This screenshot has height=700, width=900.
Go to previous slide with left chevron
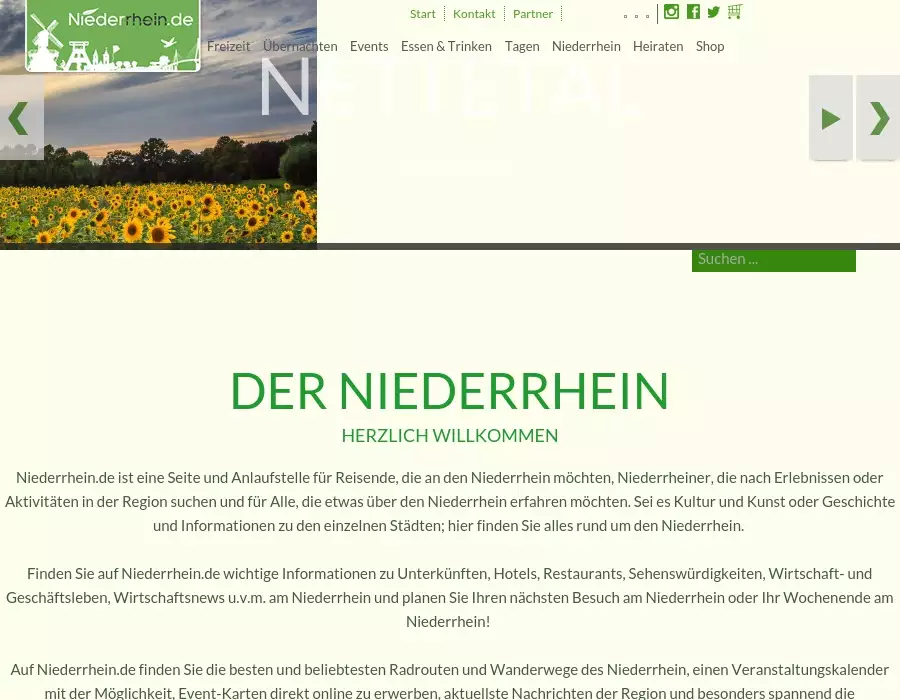pos(20,118)
